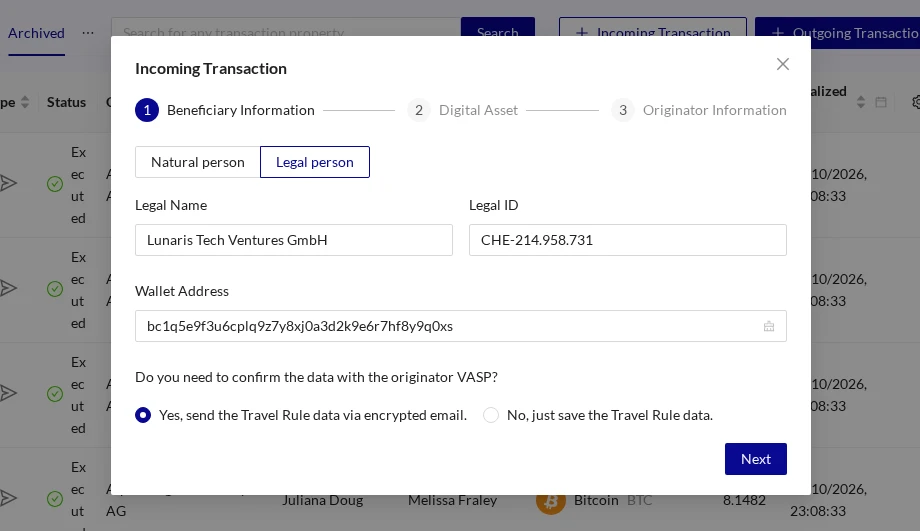The width and height of the screenshot is (920, 531).
Task: Click the sort arrows left of Status column
Action: pos(25,102)
